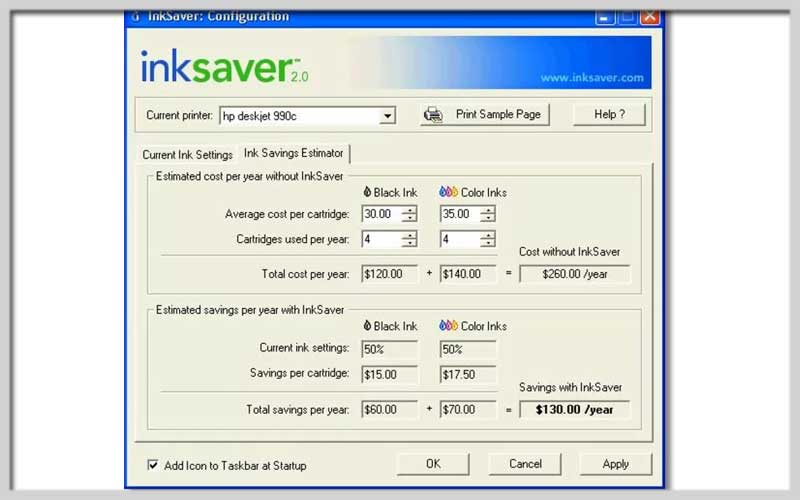Viewport: 800px width, 500px height.
Task: Click the InkSaver title bar icon
Action: click(136, 17)
